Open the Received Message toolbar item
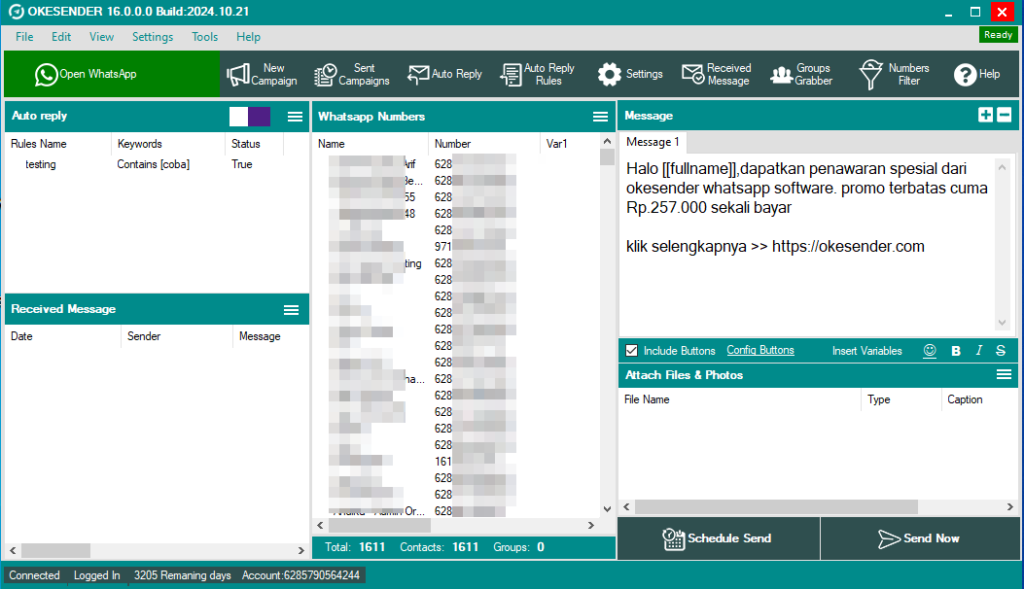 (x=716, y=74)
